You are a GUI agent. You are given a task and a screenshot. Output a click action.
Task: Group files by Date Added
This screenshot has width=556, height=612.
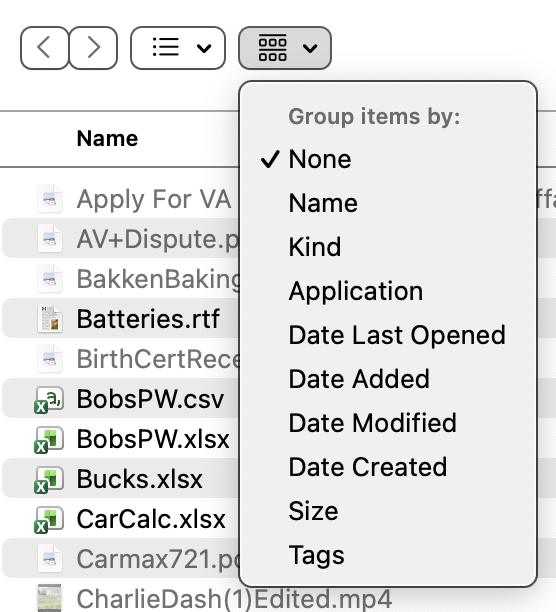(x=359, y=379)
